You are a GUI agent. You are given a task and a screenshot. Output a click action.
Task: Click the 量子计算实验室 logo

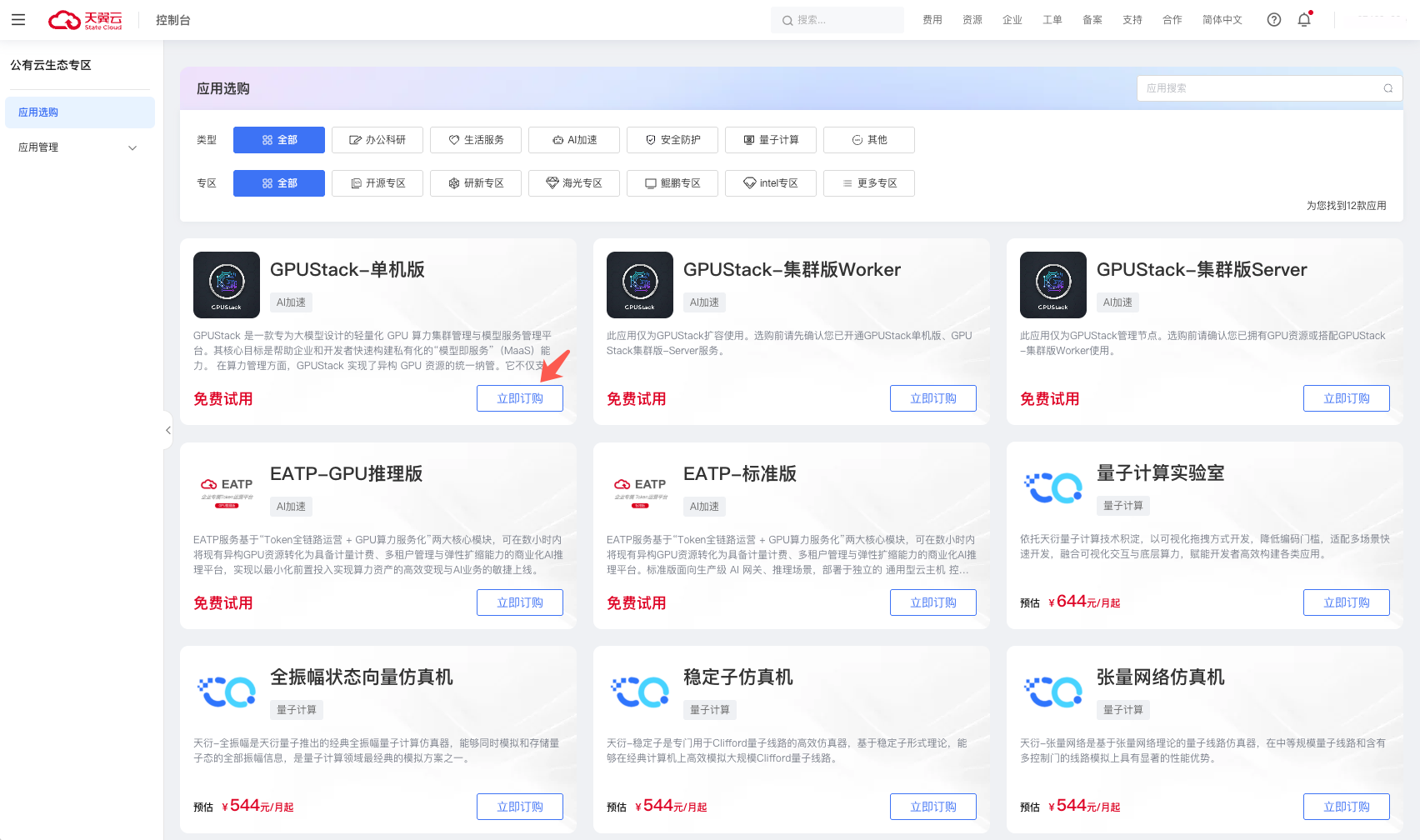pyautogui.click(x=1053, y=488)
